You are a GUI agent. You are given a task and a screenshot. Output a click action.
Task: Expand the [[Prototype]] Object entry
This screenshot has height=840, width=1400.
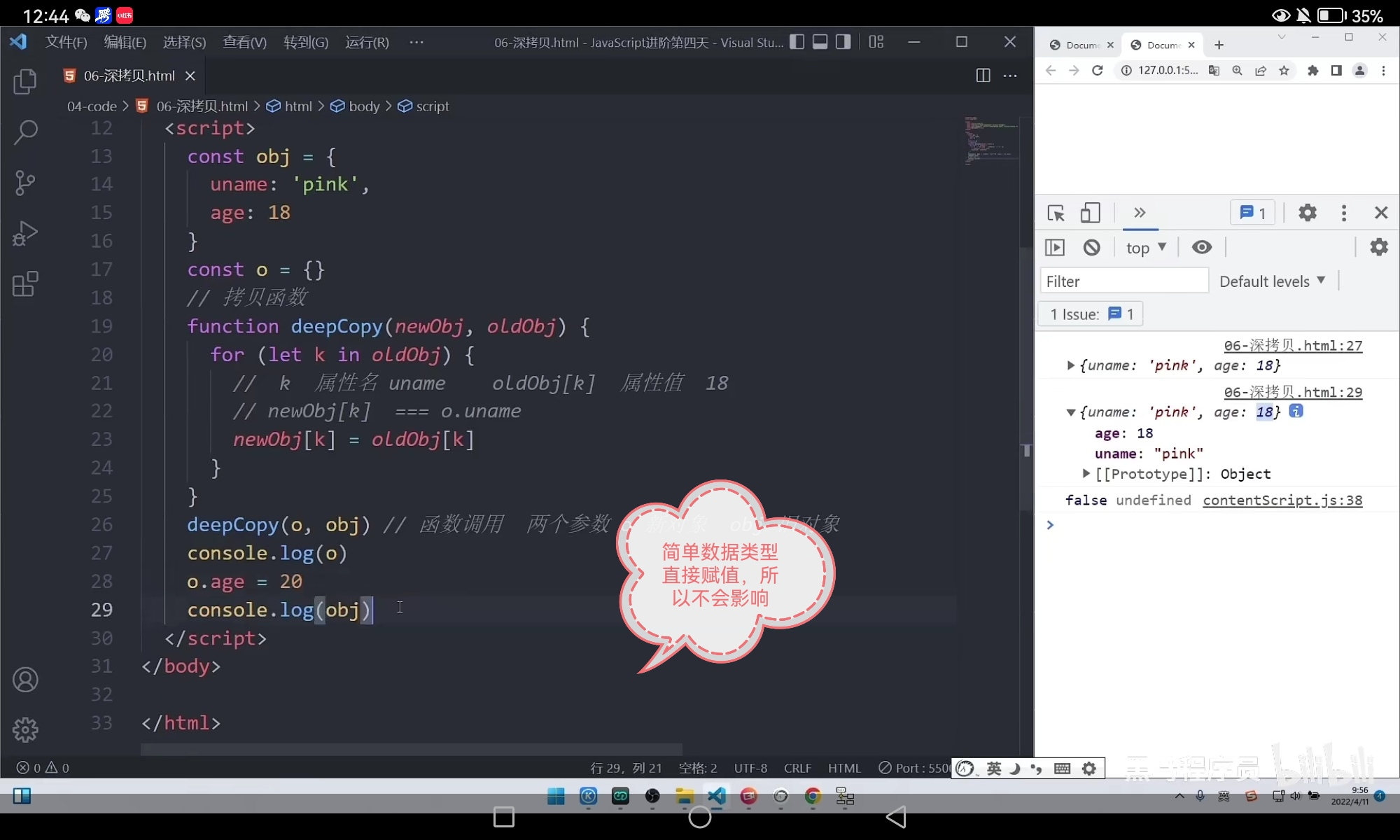1086,474
